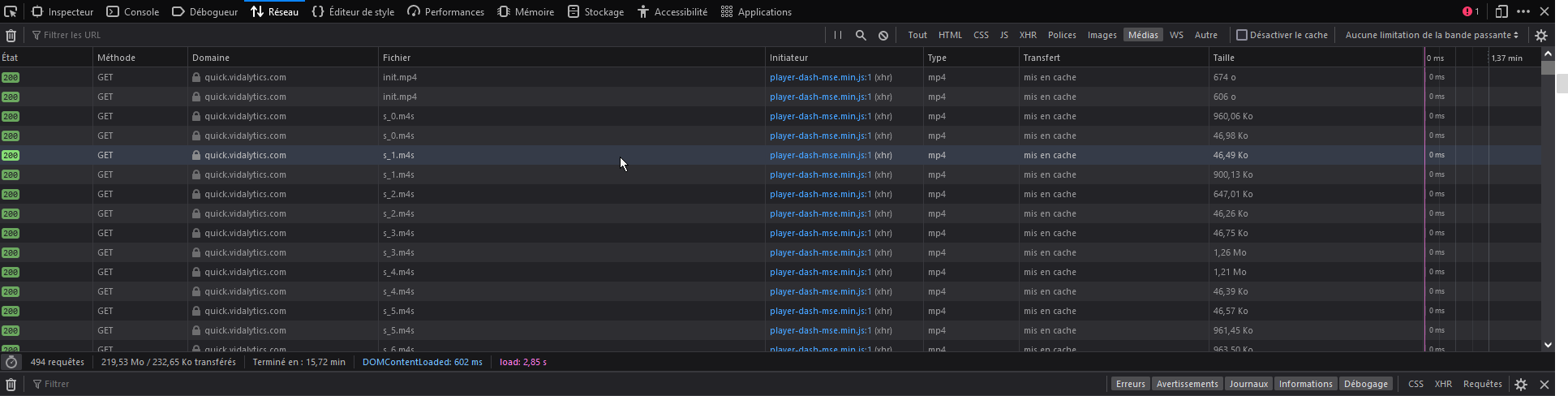Open the request blocking panel
Screen dimensions: 1568x396
pos(883,35)
